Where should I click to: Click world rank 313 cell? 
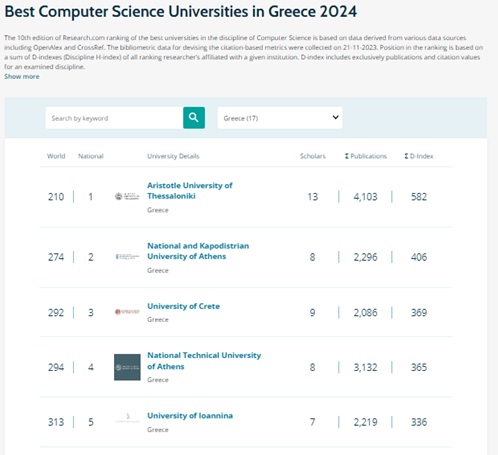[56, 422]
